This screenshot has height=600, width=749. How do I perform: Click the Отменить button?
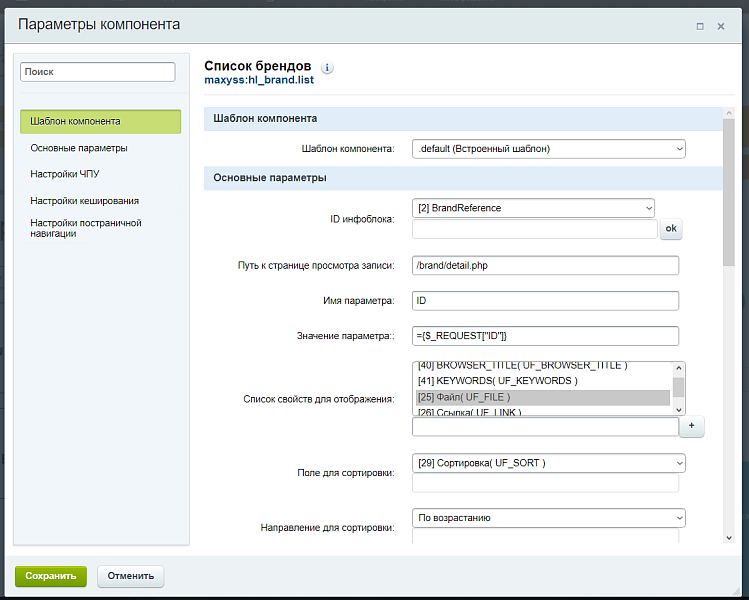pyautogui.click(x=130, y=576)
